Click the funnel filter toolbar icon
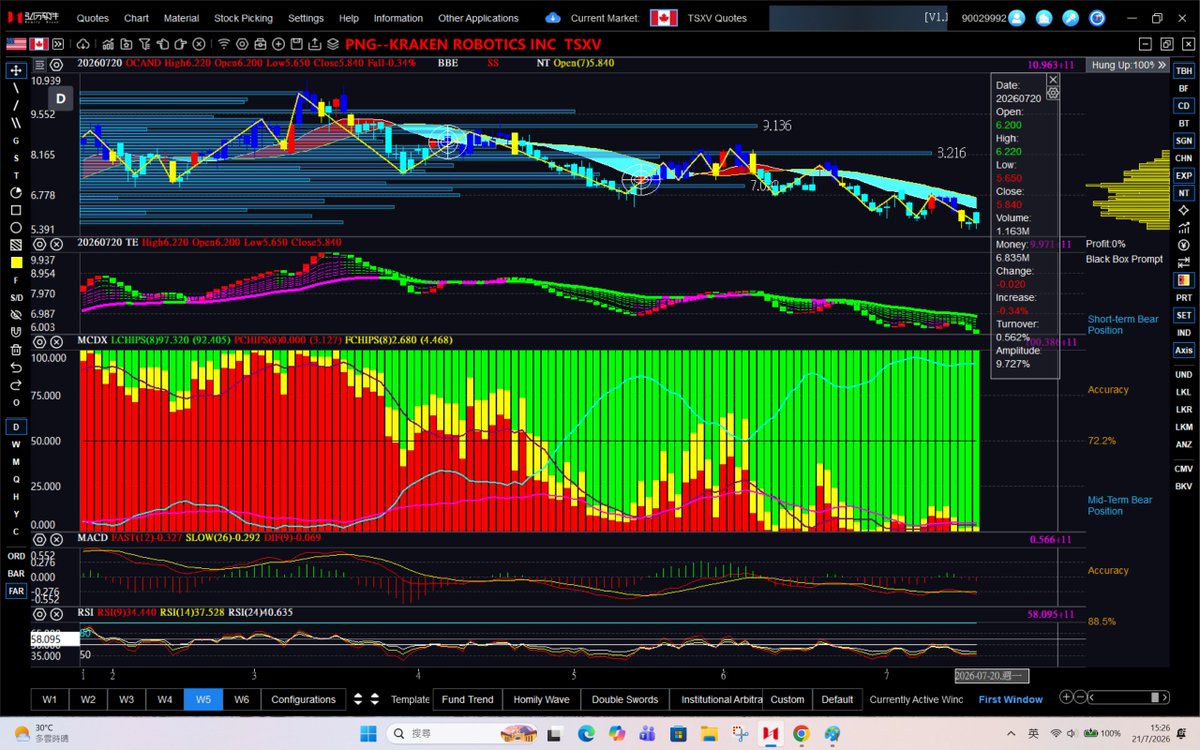 pos(144,44)
